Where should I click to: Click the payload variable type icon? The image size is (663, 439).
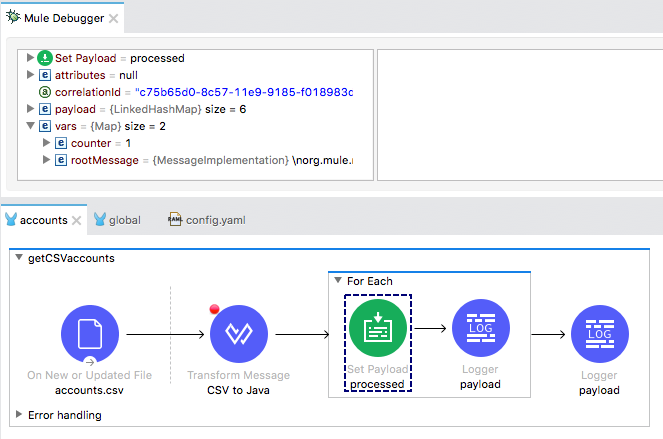[x=45, y=109]
